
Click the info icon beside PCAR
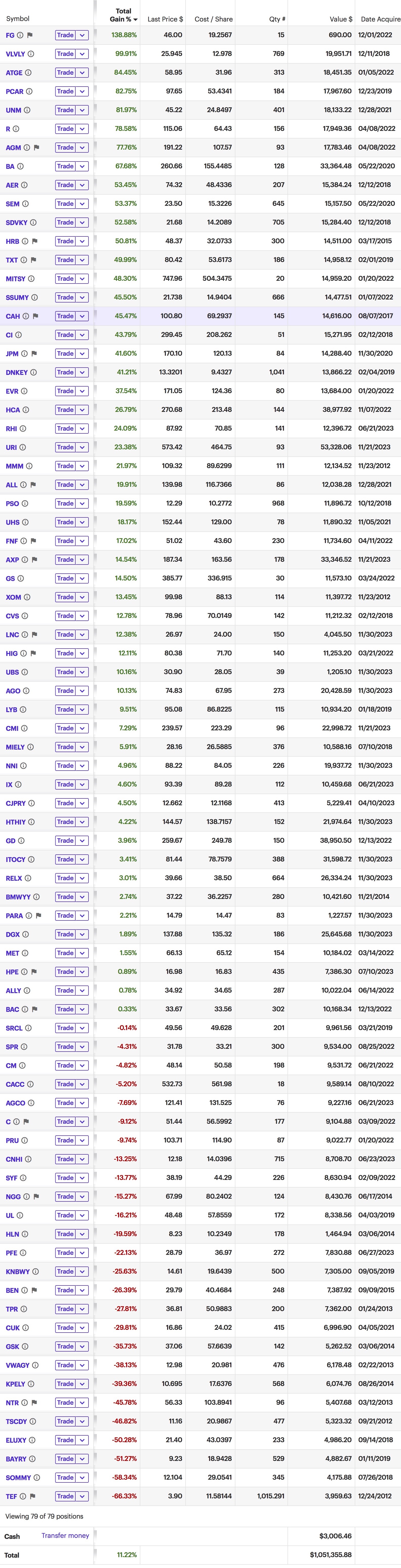click(x=29, y=91)
